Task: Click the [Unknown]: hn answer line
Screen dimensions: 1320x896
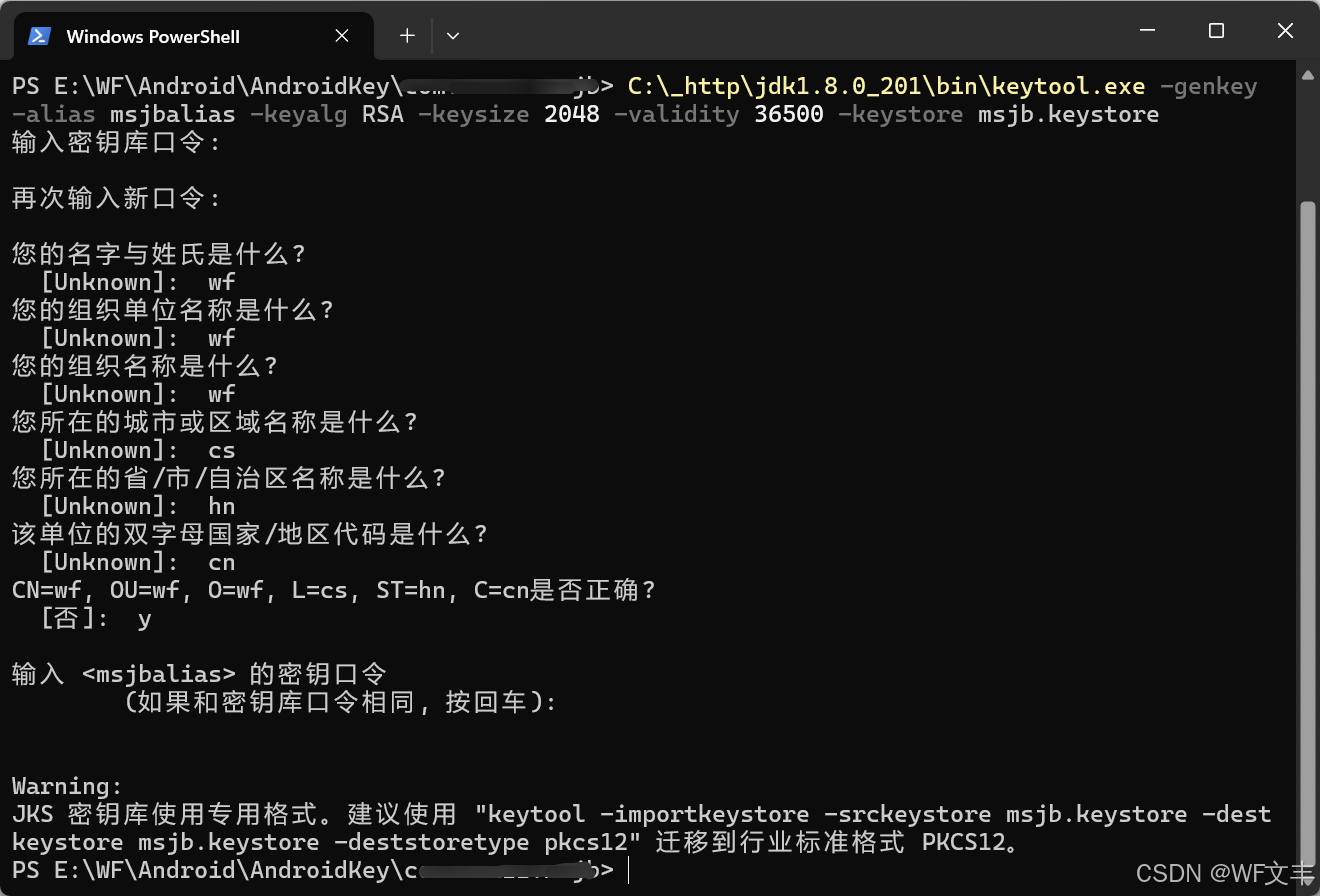Action: pos(138,506)
